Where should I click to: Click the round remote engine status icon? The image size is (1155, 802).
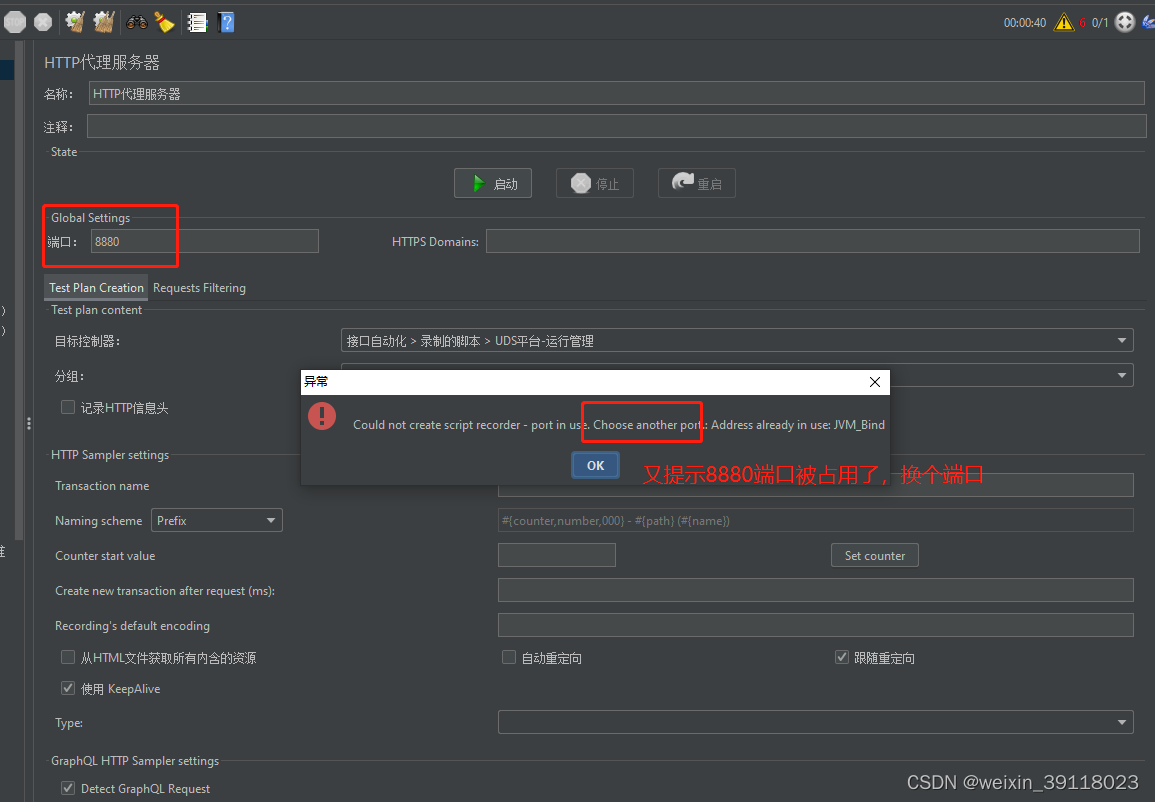click(1125, 22)
